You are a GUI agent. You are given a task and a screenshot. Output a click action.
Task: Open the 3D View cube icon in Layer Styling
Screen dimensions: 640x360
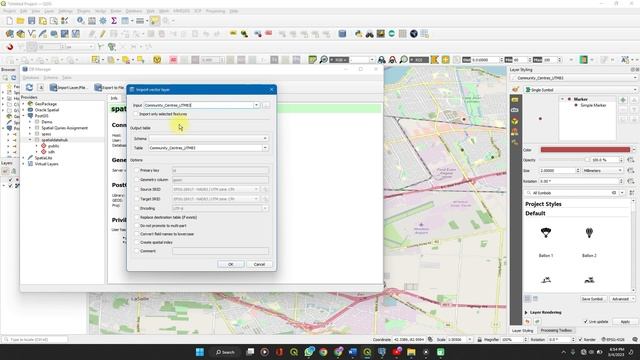click(515, 121)
